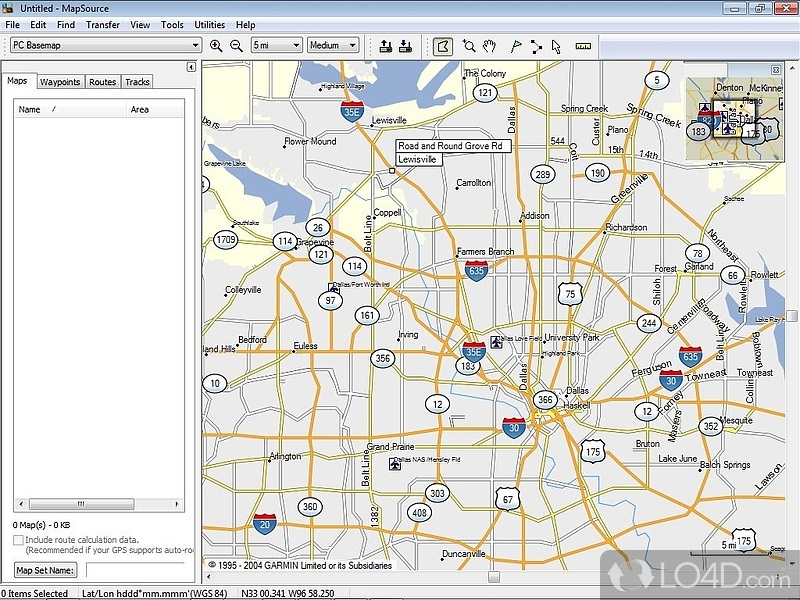Collapse the left side panel arrow
This screenshot has height=600, width=800.
click(191, 67)
